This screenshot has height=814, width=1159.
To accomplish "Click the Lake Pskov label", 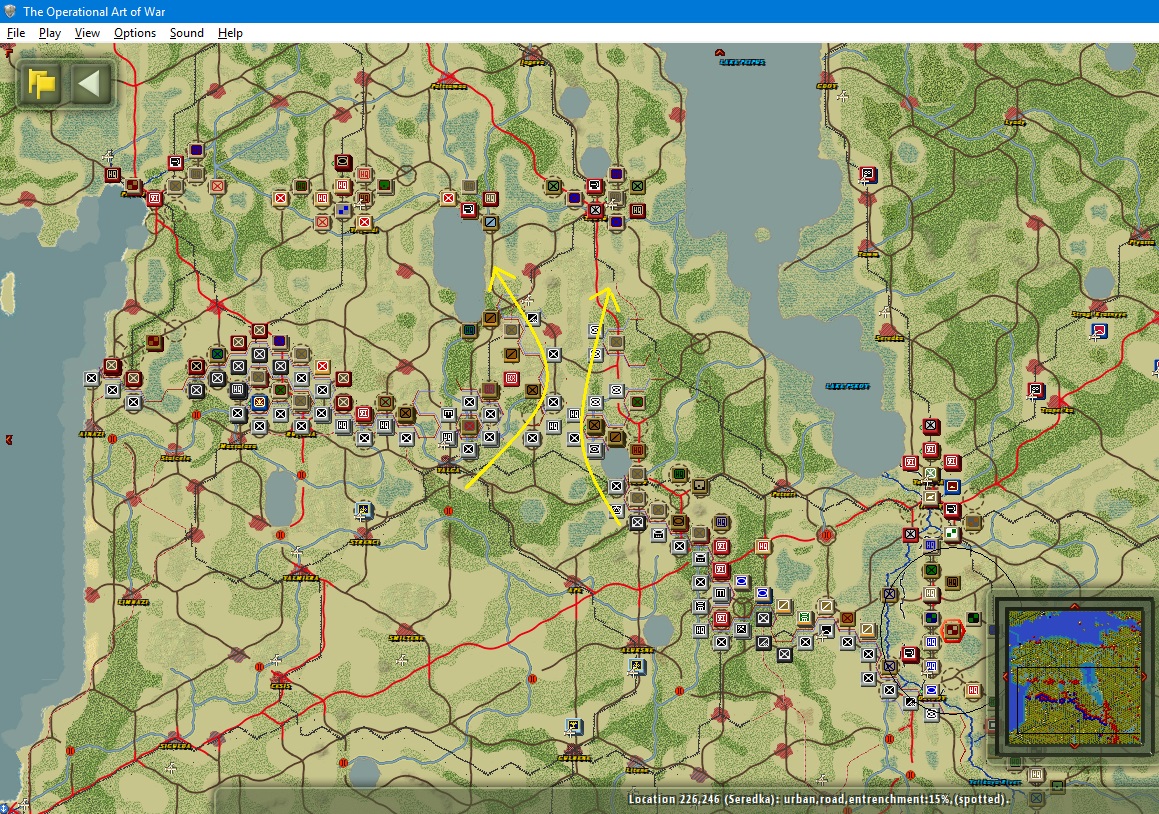I will pos(847,386).
